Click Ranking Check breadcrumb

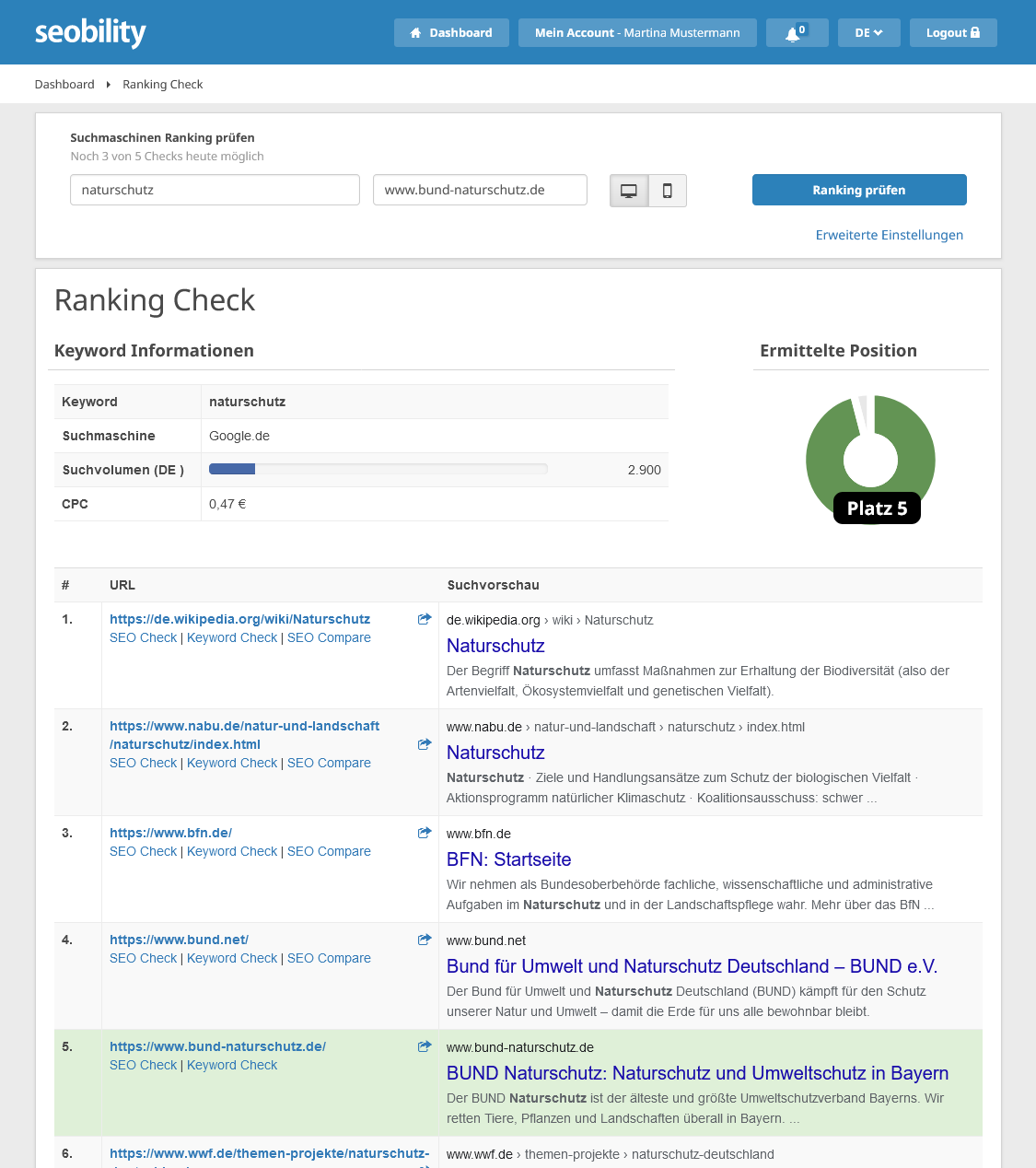163,84
